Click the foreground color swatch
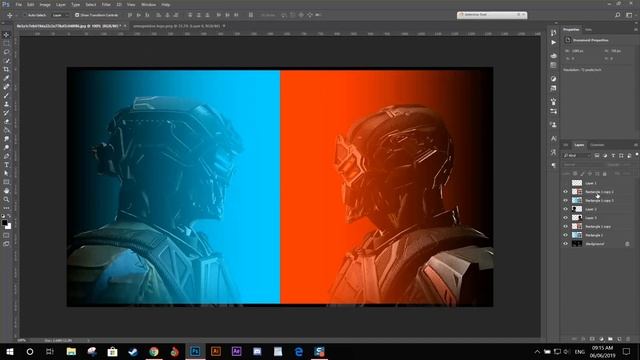 (4, 222)
